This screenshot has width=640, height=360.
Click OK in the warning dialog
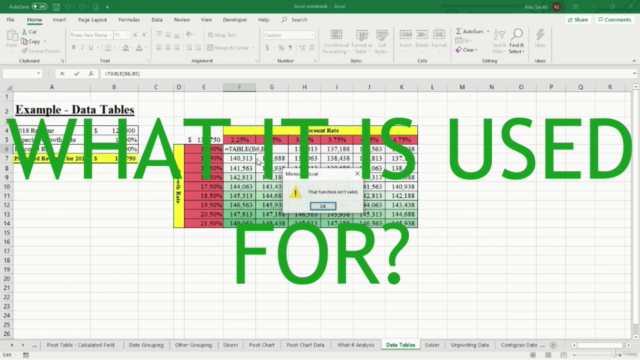tap(323, 206)
